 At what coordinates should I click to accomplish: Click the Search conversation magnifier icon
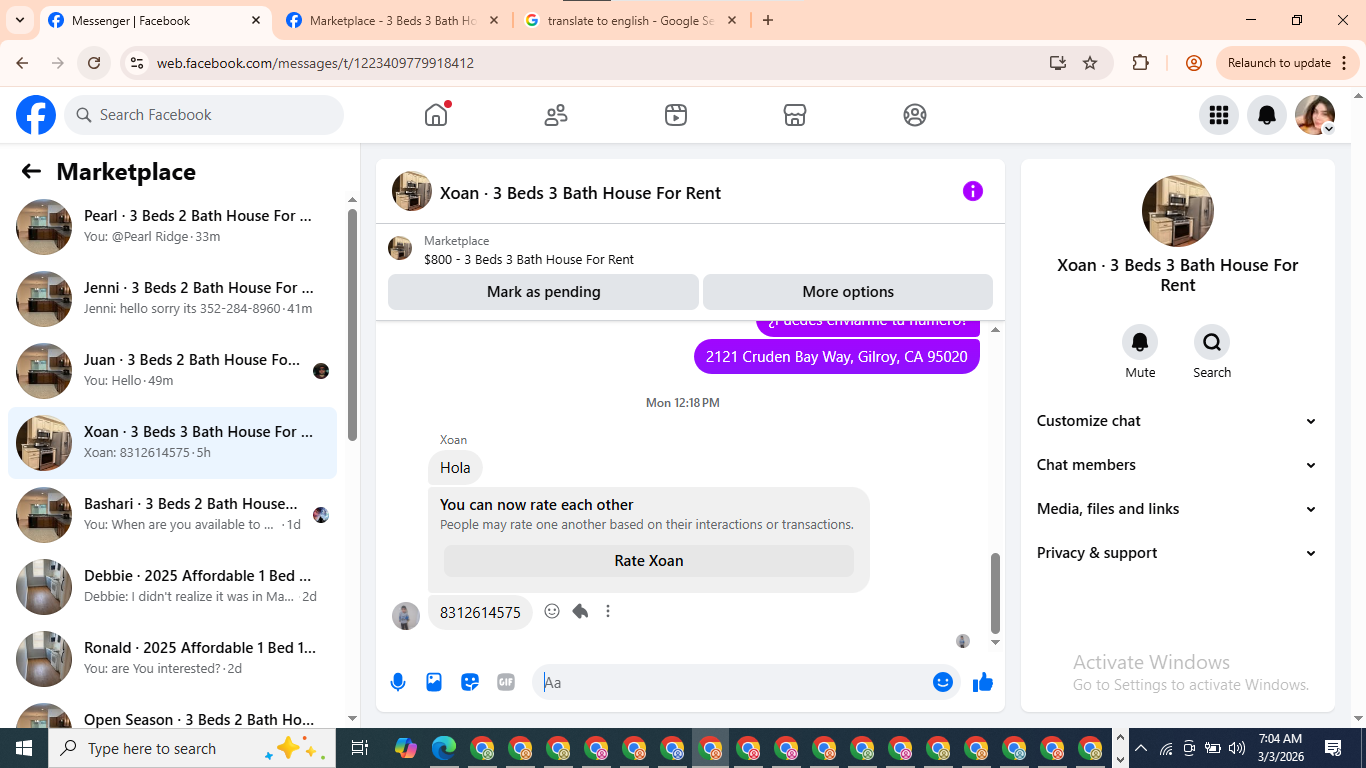pos(1212,342)
